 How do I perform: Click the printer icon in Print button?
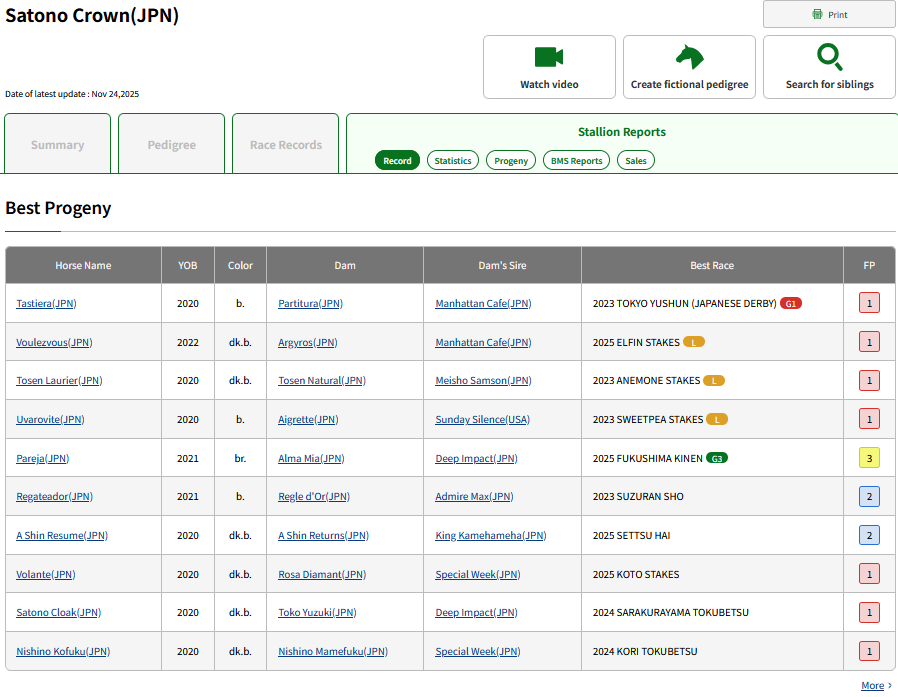pyautogui.click(x=817, y=14)
